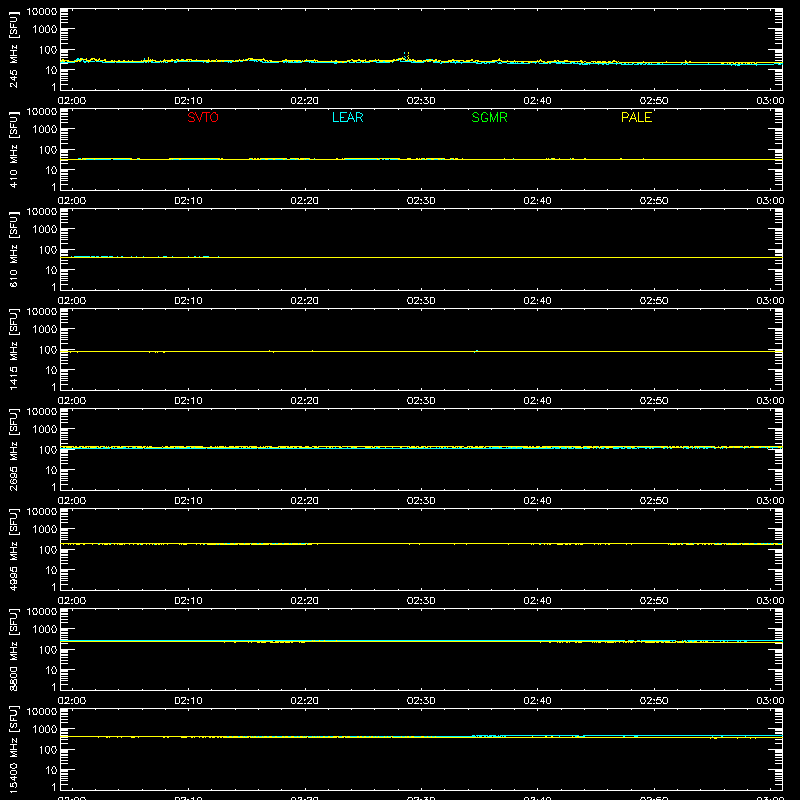Click the 100 y-axis value of the 610 MHz plot
800x800 pixels.
[x=48, y=249]
